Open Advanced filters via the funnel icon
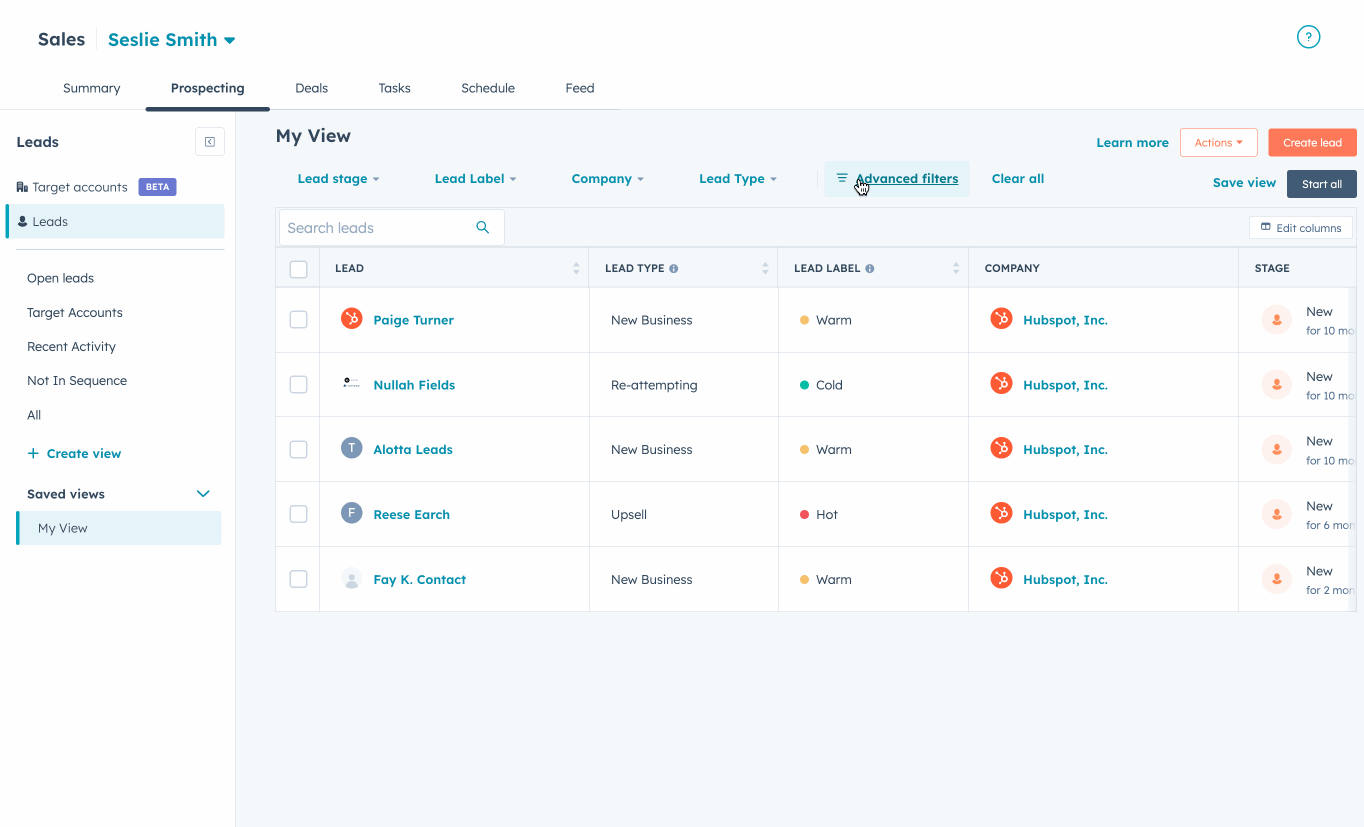This screenshot has height=827, width=1364. click(x=841, y=178)
